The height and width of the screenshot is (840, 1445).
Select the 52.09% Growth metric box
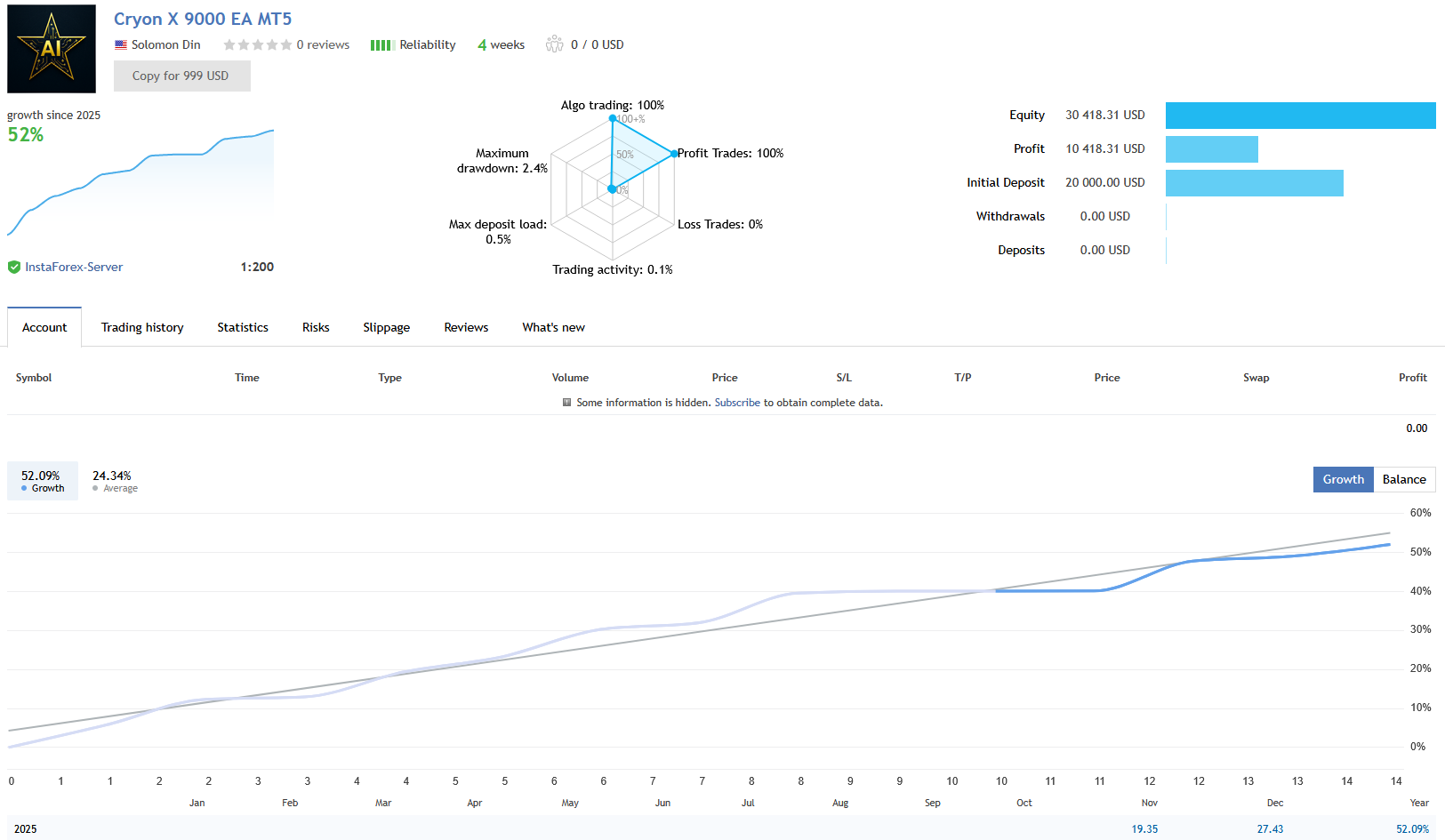coord(42,480)
